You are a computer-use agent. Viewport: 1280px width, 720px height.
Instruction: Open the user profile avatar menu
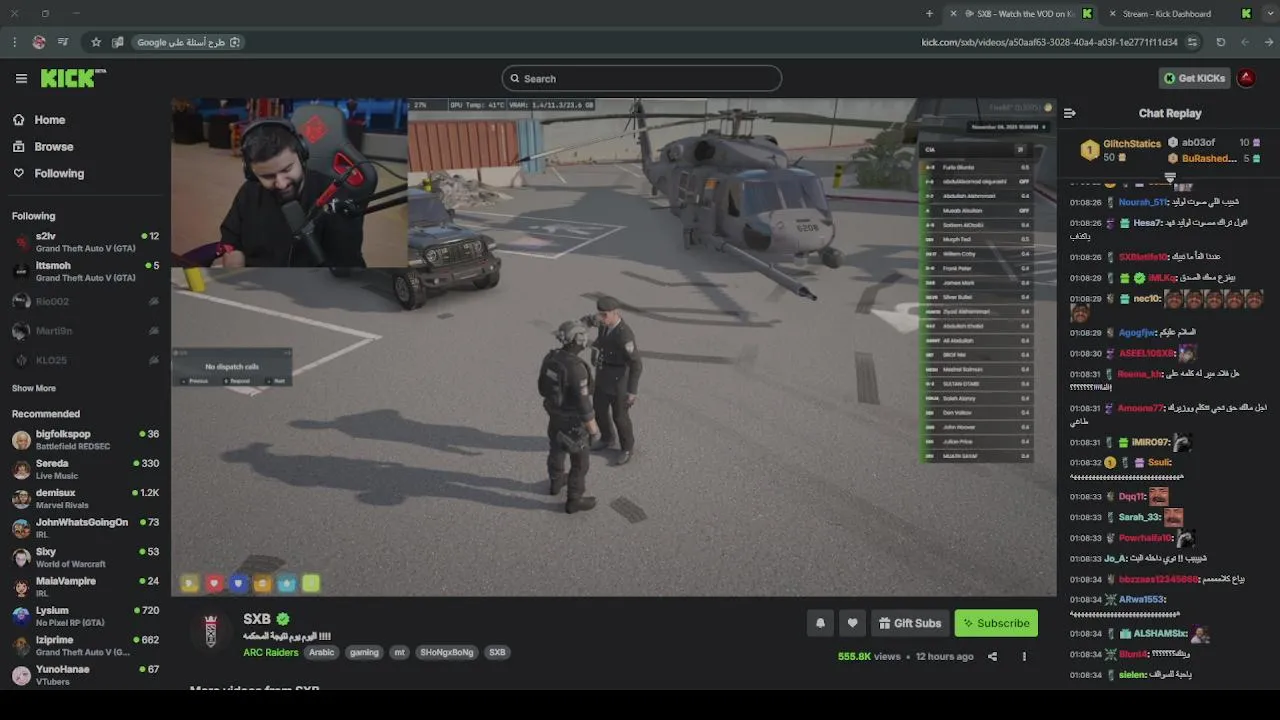(1247, 78)
